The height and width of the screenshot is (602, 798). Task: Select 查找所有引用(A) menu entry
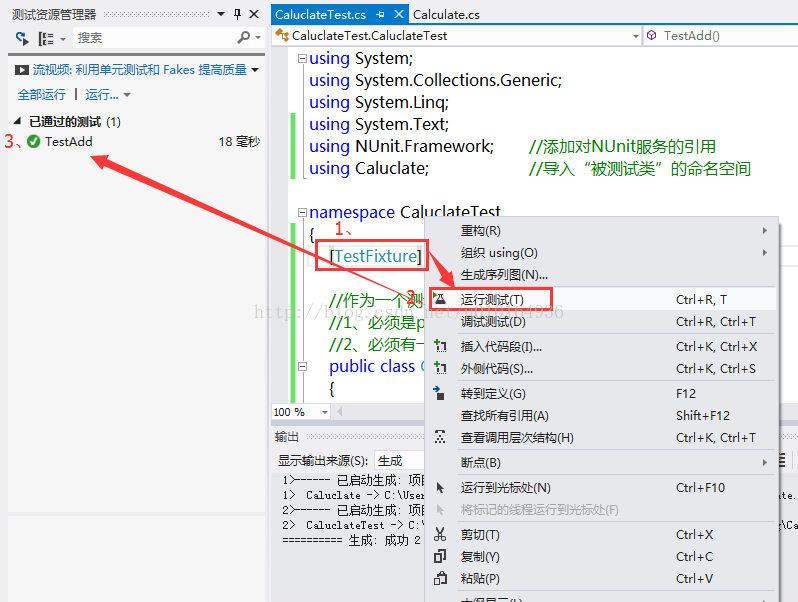coord(602,416)
